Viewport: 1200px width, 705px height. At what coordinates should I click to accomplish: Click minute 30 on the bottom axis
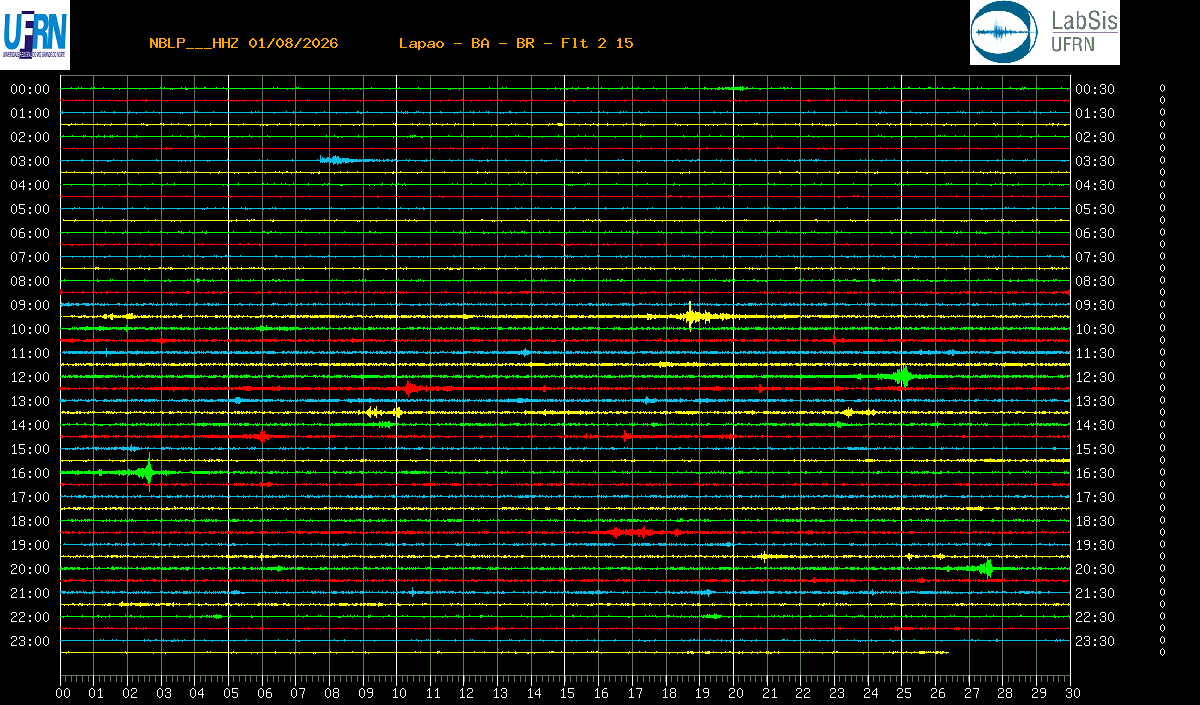click(x=1072, y=693)
